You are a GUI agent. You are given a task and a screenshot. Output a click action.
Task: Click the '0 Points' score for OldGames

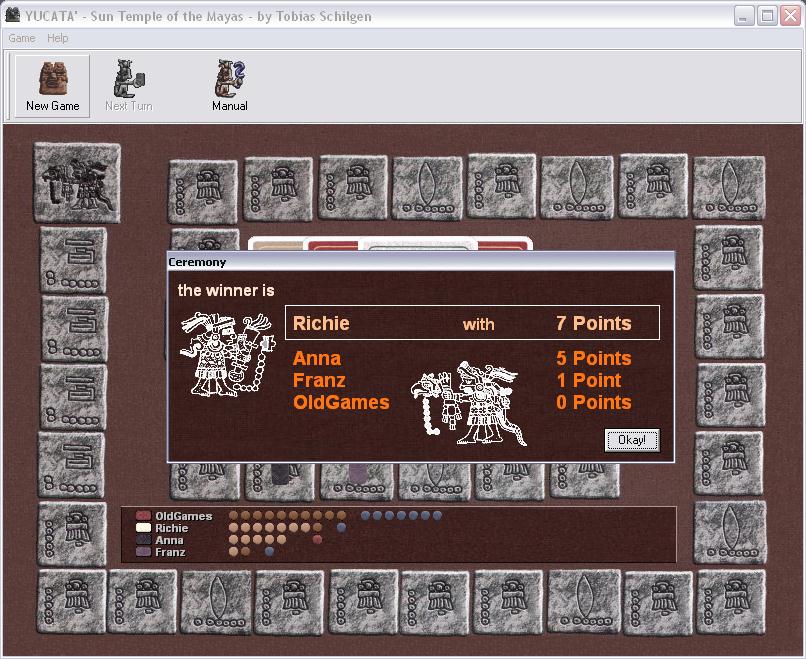point(594,402)
